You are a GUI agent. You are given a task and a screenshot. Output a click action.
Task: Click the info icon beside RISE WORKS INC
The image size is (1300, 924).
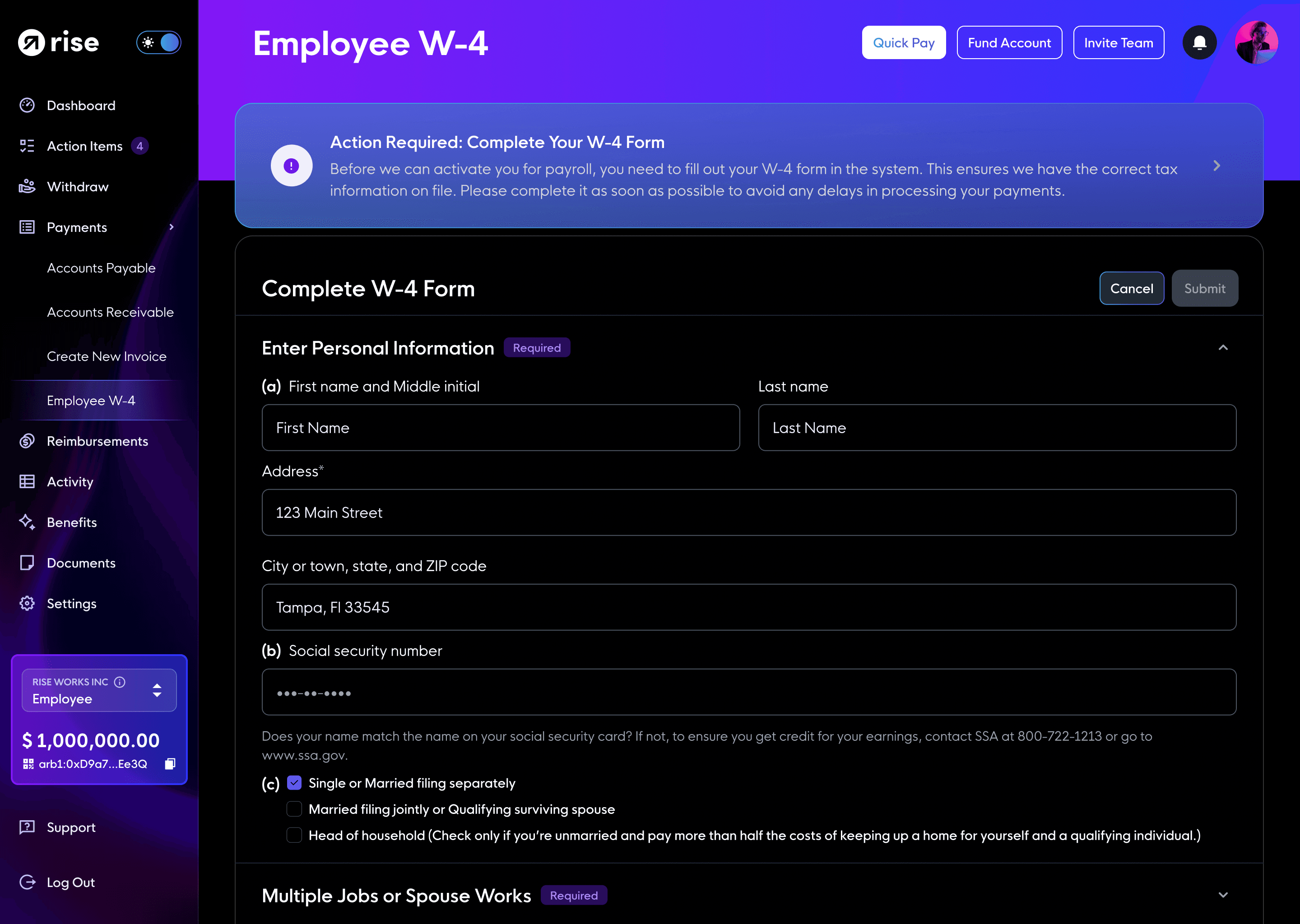click(120, 682)
